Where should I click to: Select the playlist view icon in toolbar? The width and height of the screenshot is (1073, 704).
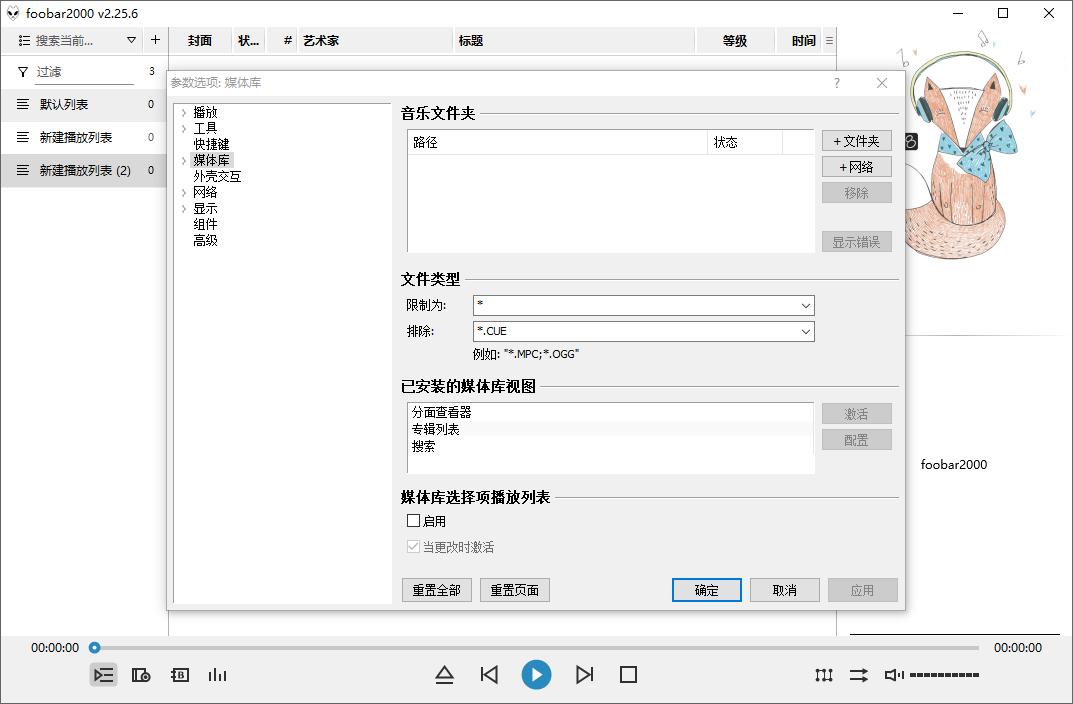[x=103, y=675]
